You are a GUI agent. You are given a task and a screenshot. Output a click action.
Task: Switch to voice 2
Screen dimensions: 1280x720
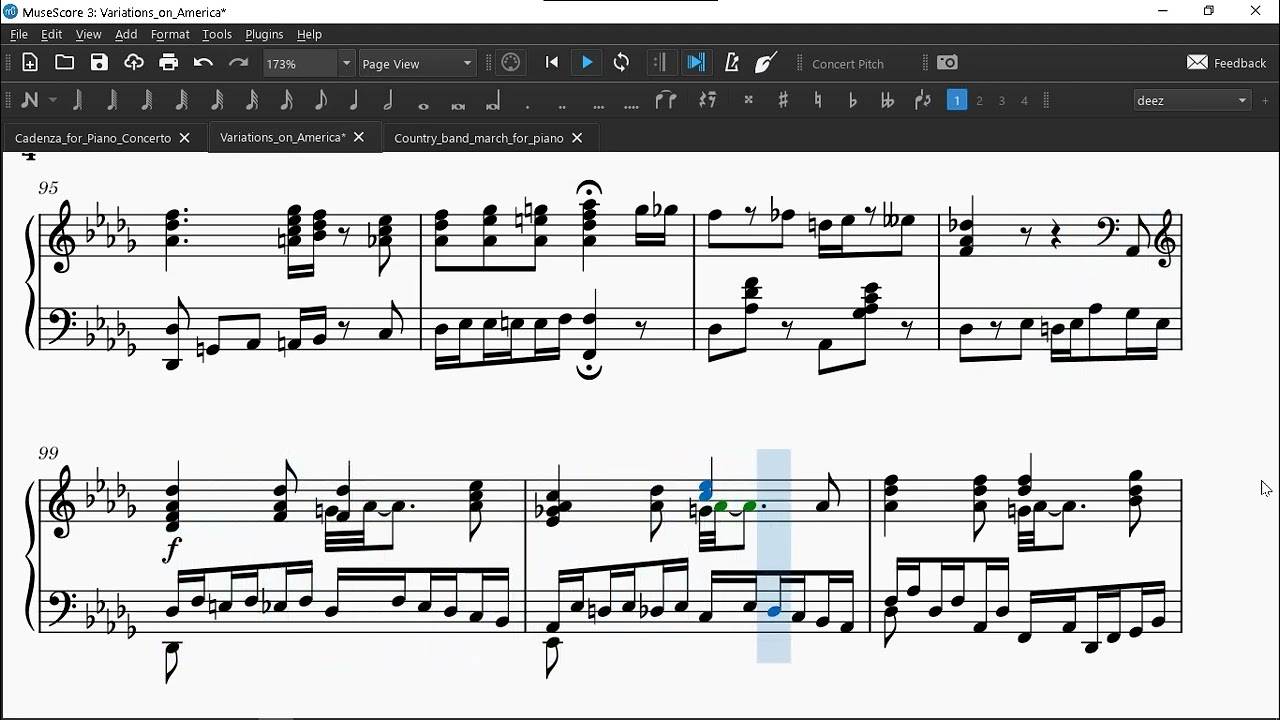coord(980,100)
